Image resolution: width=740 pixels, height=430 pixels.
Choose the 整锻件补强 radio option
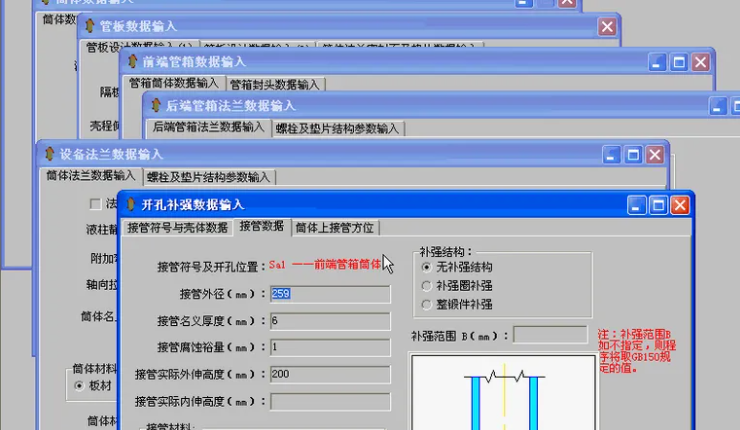coord(427,305)
